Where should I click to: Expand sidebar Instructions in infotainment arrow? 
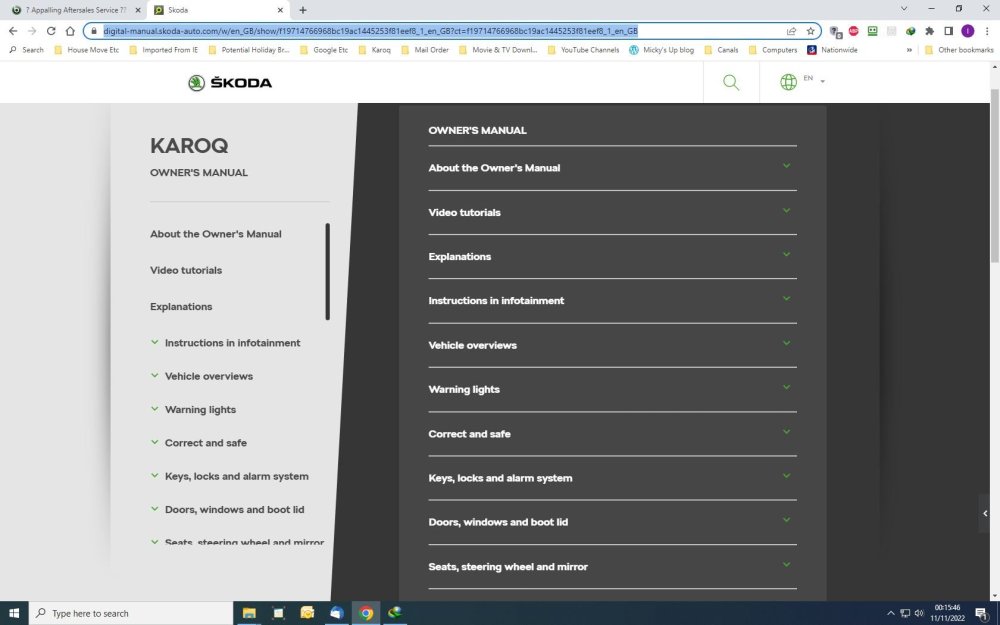pyautogui.click(x=154, y=342)
